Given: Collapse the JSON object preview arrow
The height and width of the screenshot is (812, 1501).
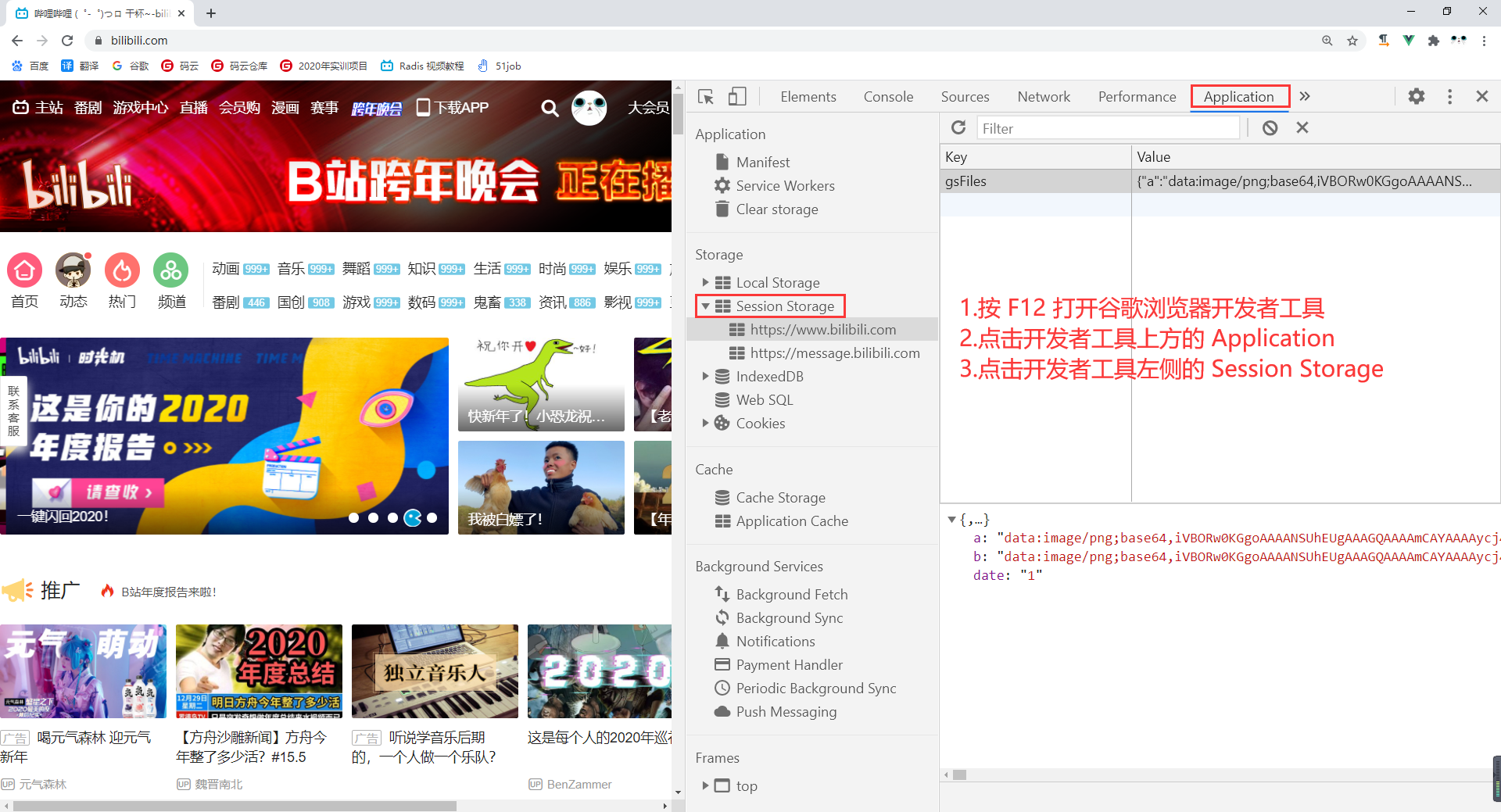Looking at the screenshot, I should coord(951,520).
